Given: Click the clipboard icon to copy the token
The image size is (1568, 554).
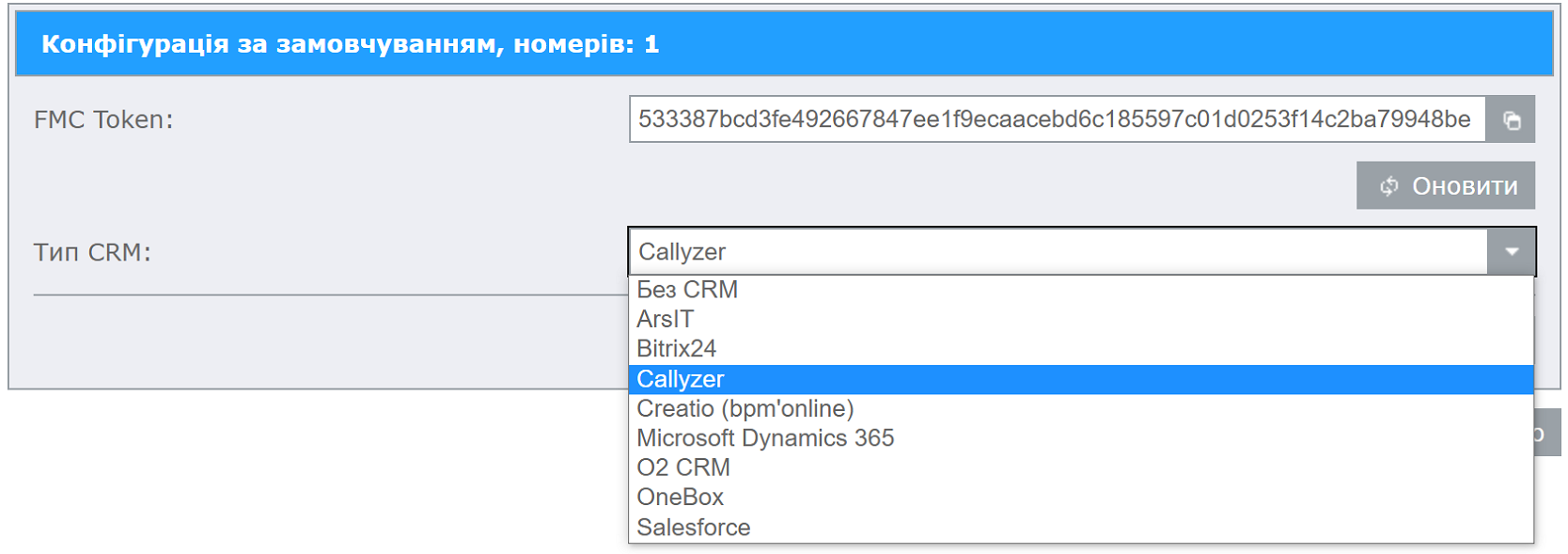Looking at the screenshot, I should coord(1511,119).
